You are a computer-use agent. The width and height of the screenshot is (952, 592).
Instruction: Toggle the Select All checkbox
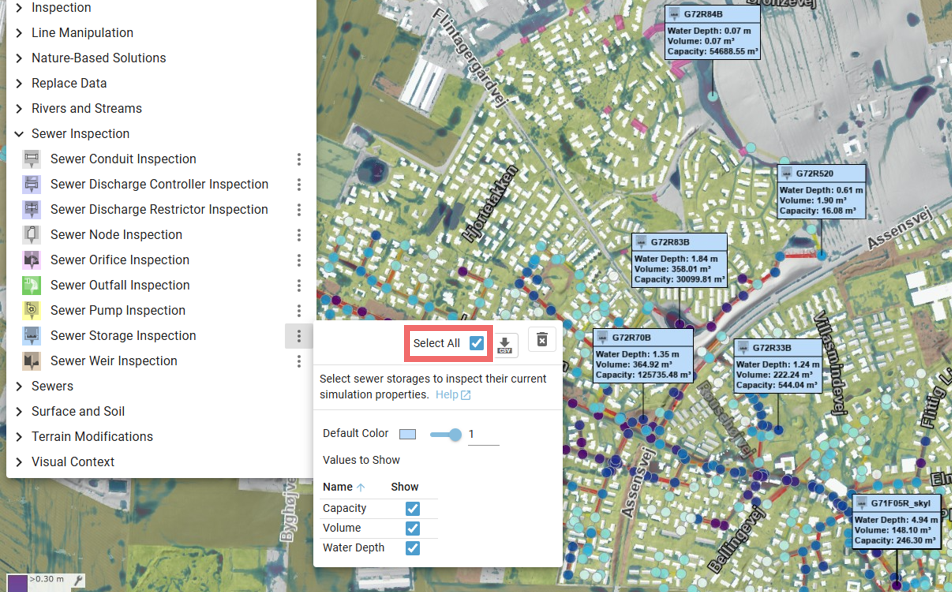[x=477, y=343]
